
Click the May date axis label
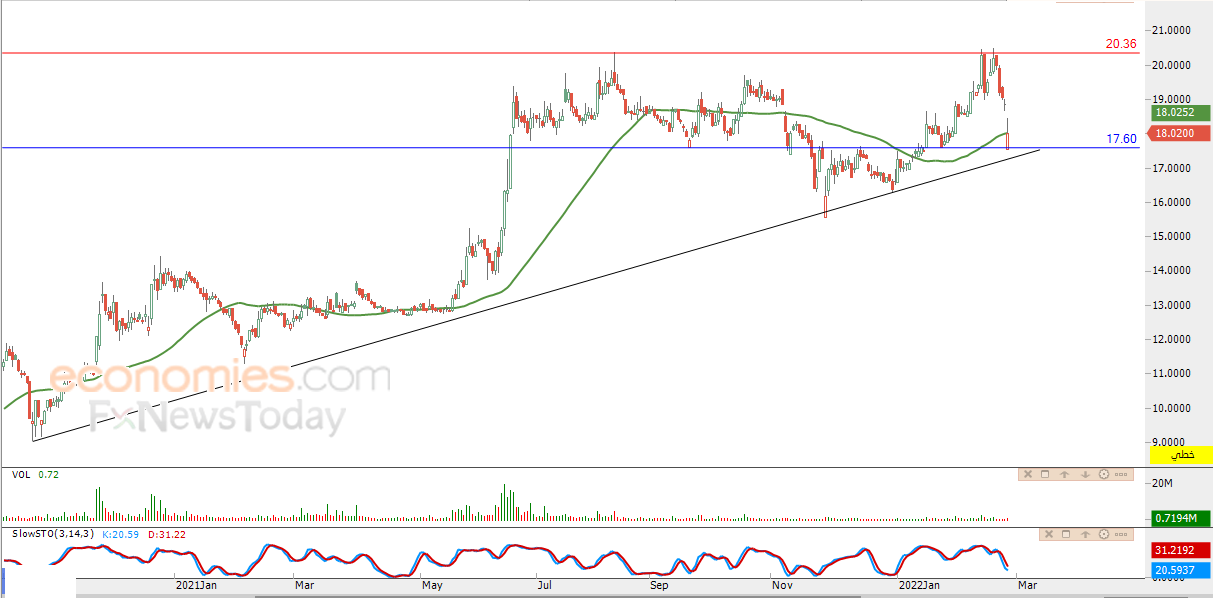(x=432, y=584)
